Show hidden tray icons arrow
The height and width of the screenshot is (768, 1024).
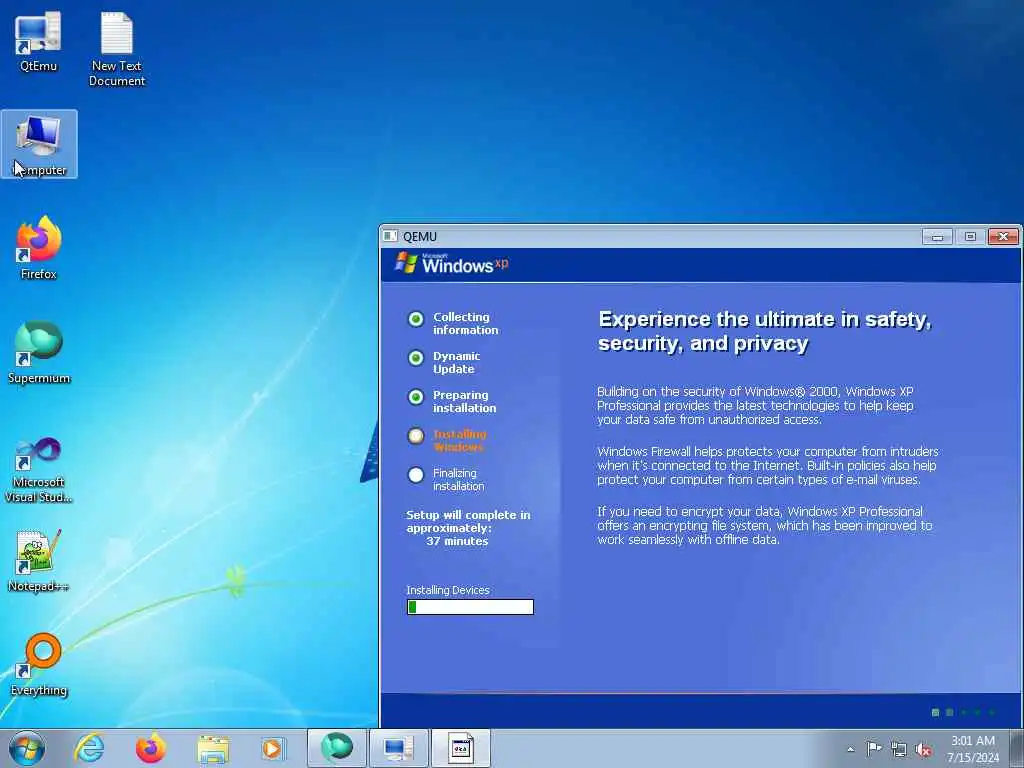(850, 749)
